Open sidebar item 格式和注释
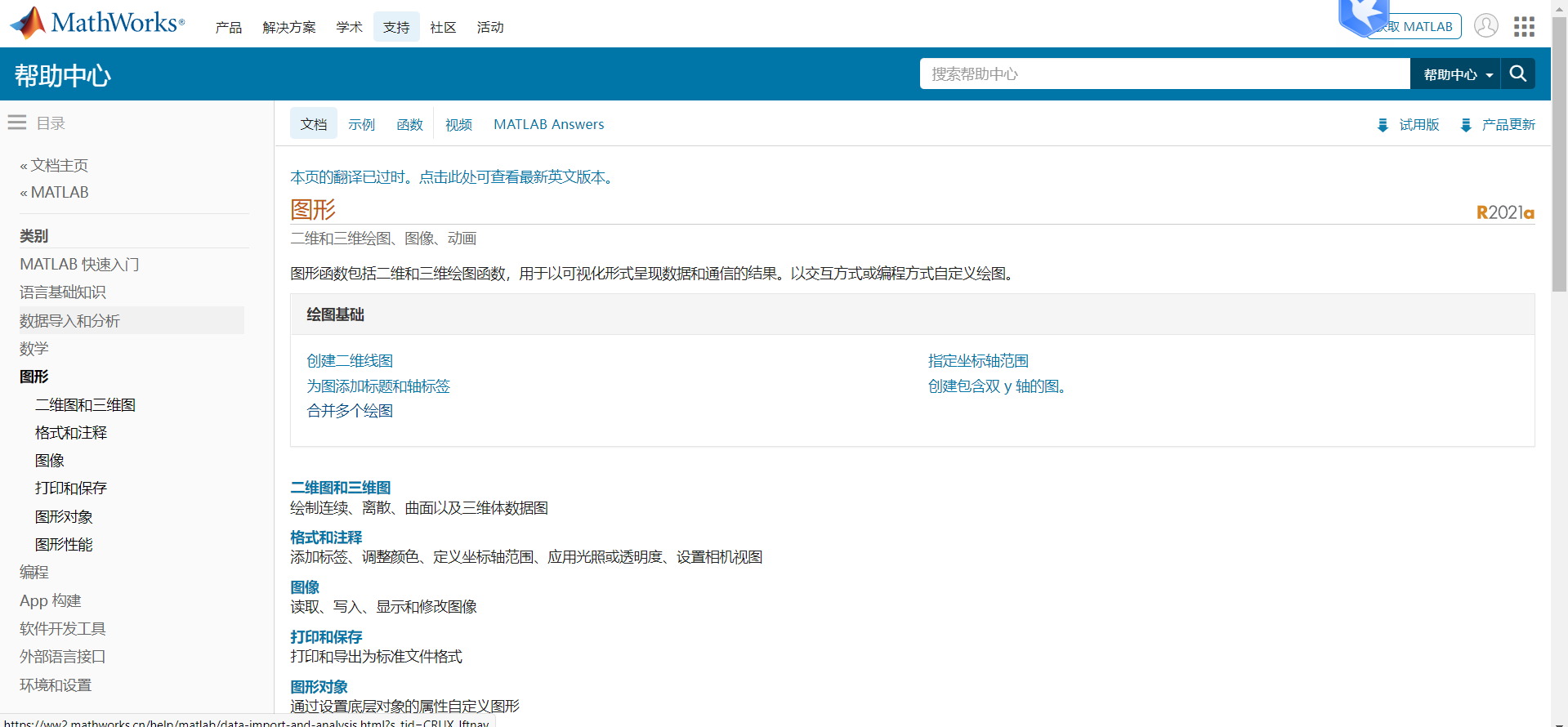The width and height of the screenshot is (1568, 727). pos(71,432)
